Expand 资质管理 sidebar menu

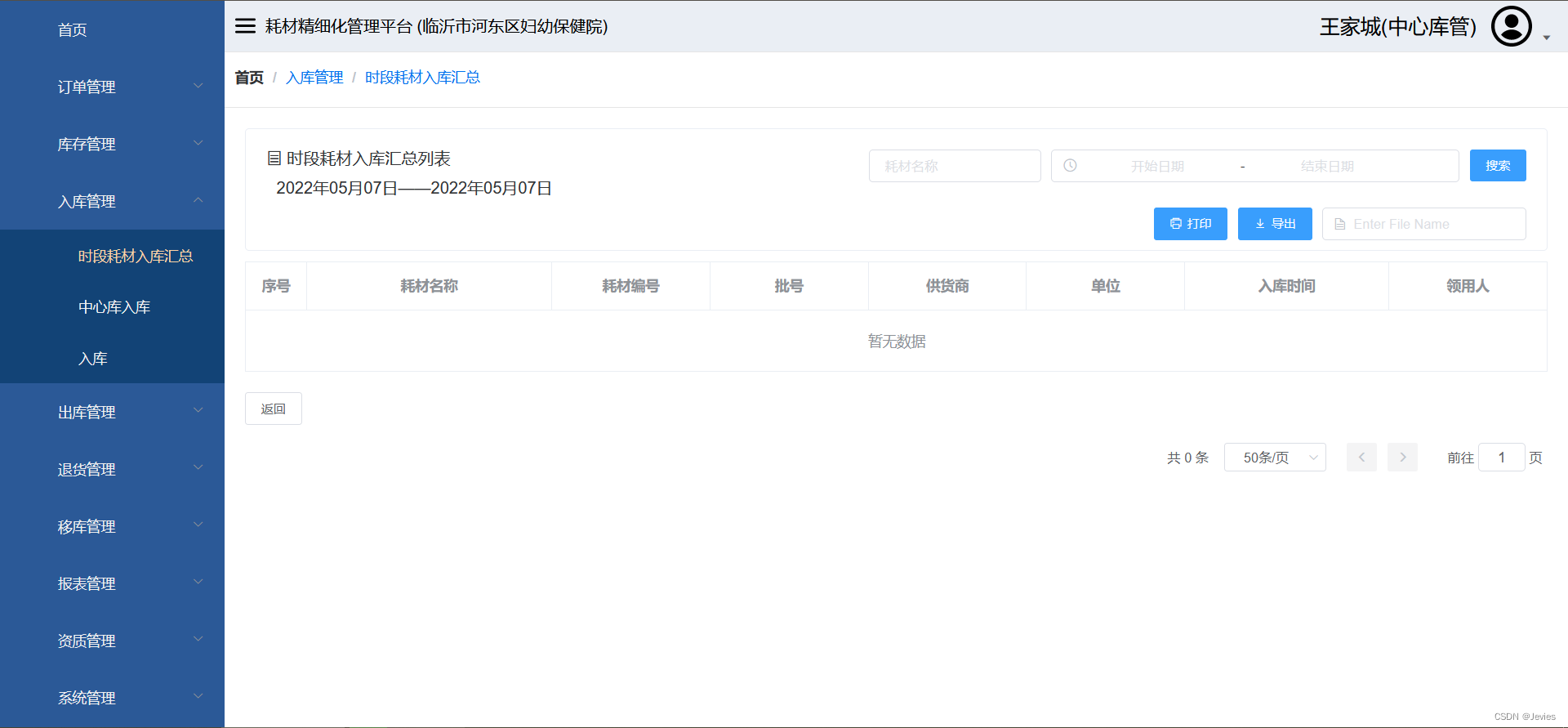(x=112, y=641)
